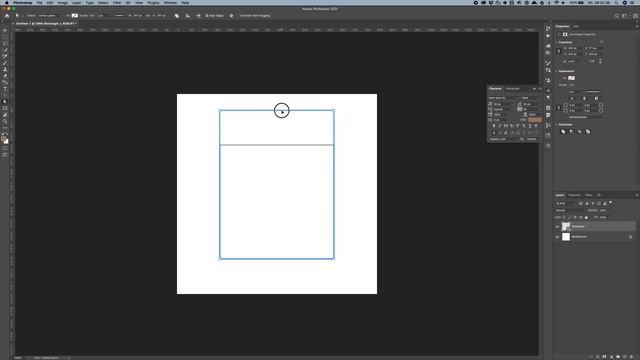
Task: Switch to the Paragraph tab
Action: [513, 89]
